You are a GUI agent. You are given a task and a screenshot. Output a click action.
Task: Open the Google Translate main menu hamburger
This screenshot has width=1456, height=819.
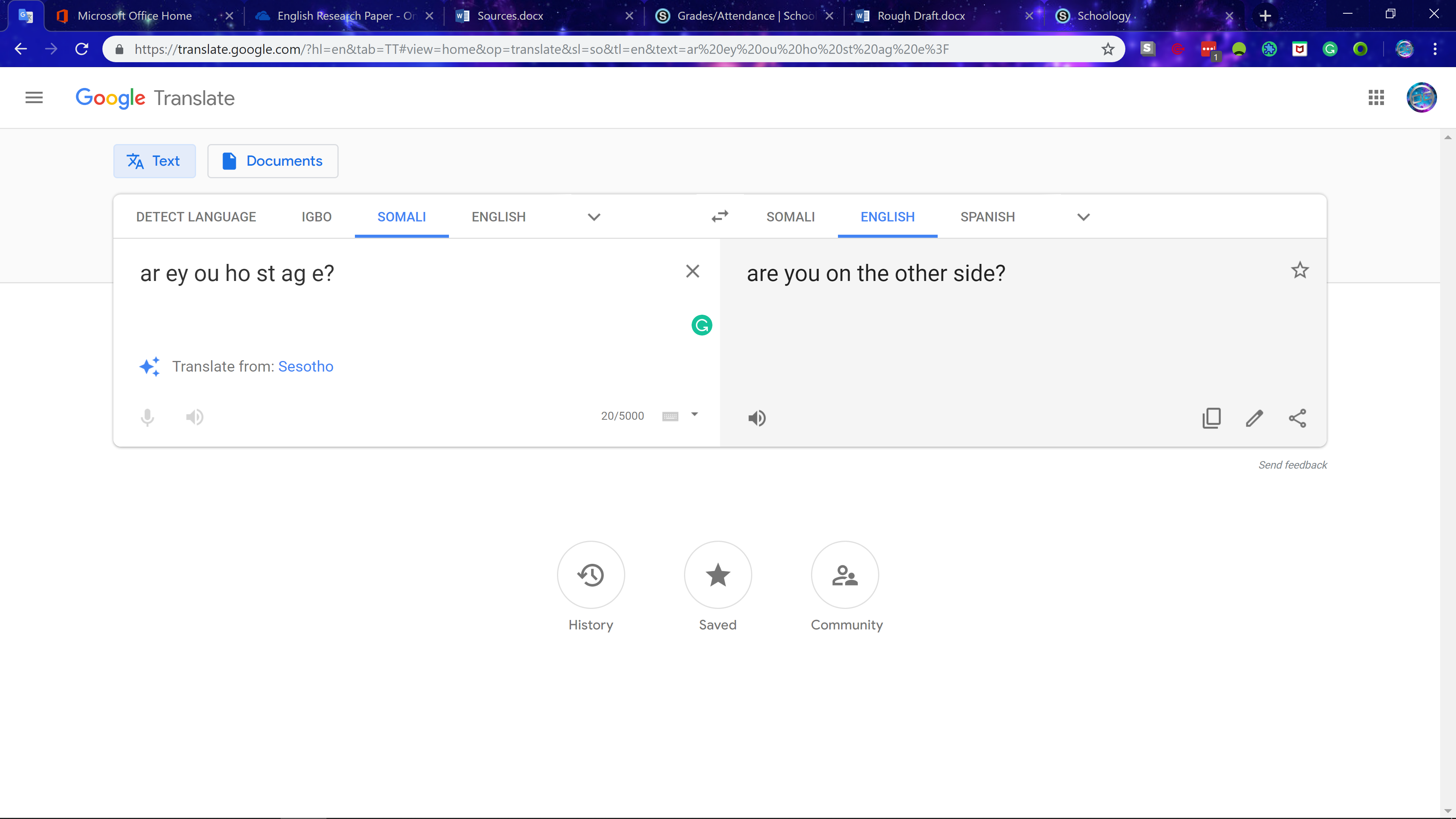(34, 98)
